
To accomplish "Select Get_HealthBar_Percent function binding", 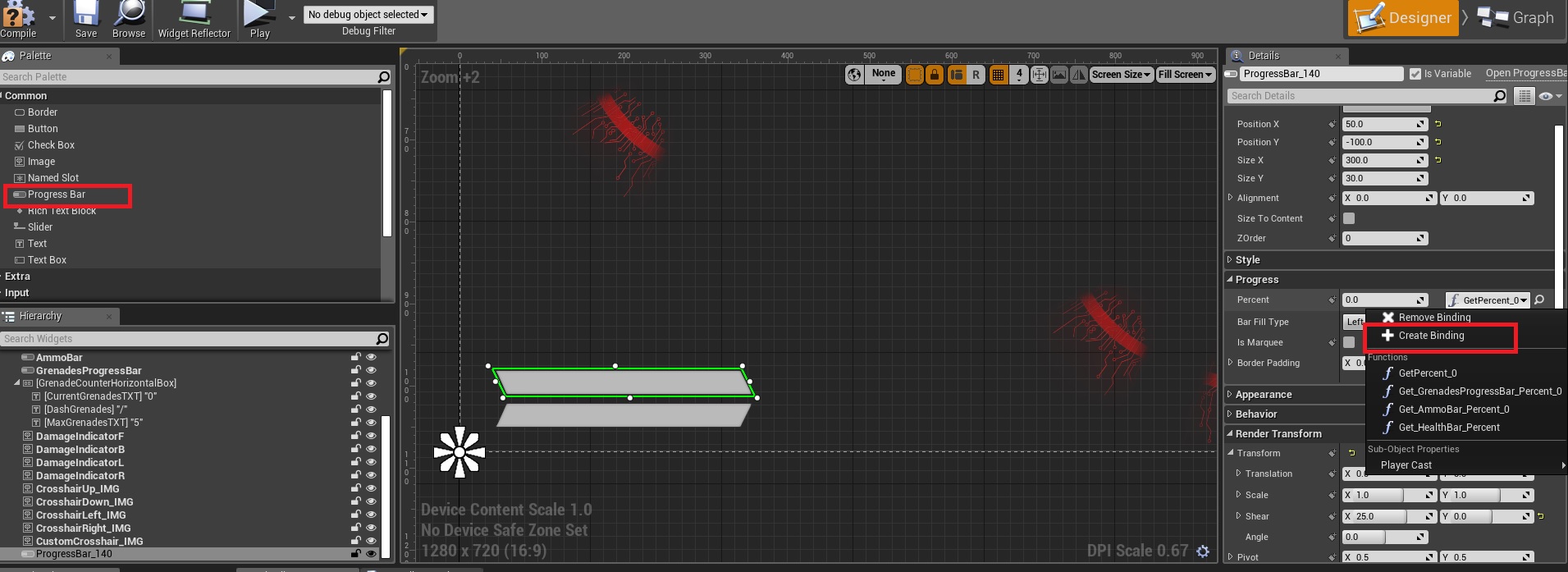I will tap(1448, 428).
